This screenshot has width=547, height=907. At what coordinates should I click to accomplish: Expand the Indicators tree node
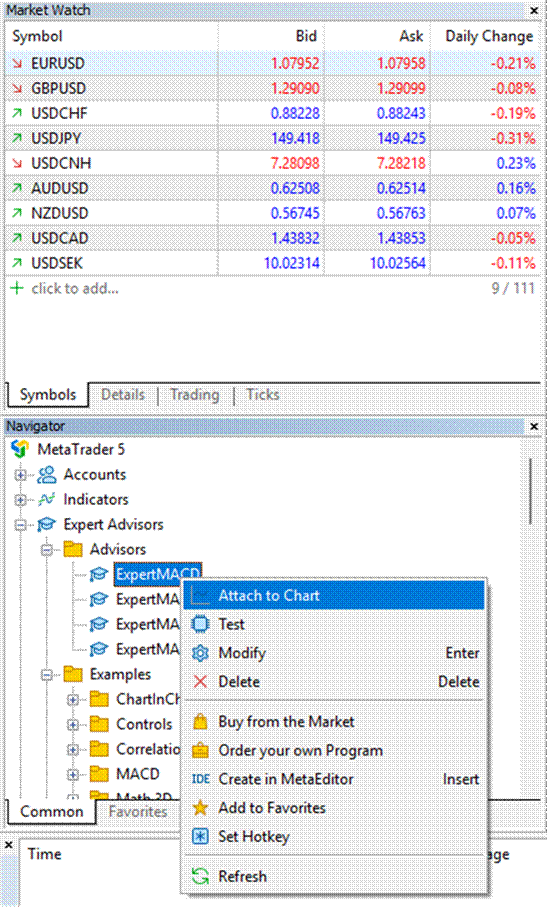(x=21, y=500)
